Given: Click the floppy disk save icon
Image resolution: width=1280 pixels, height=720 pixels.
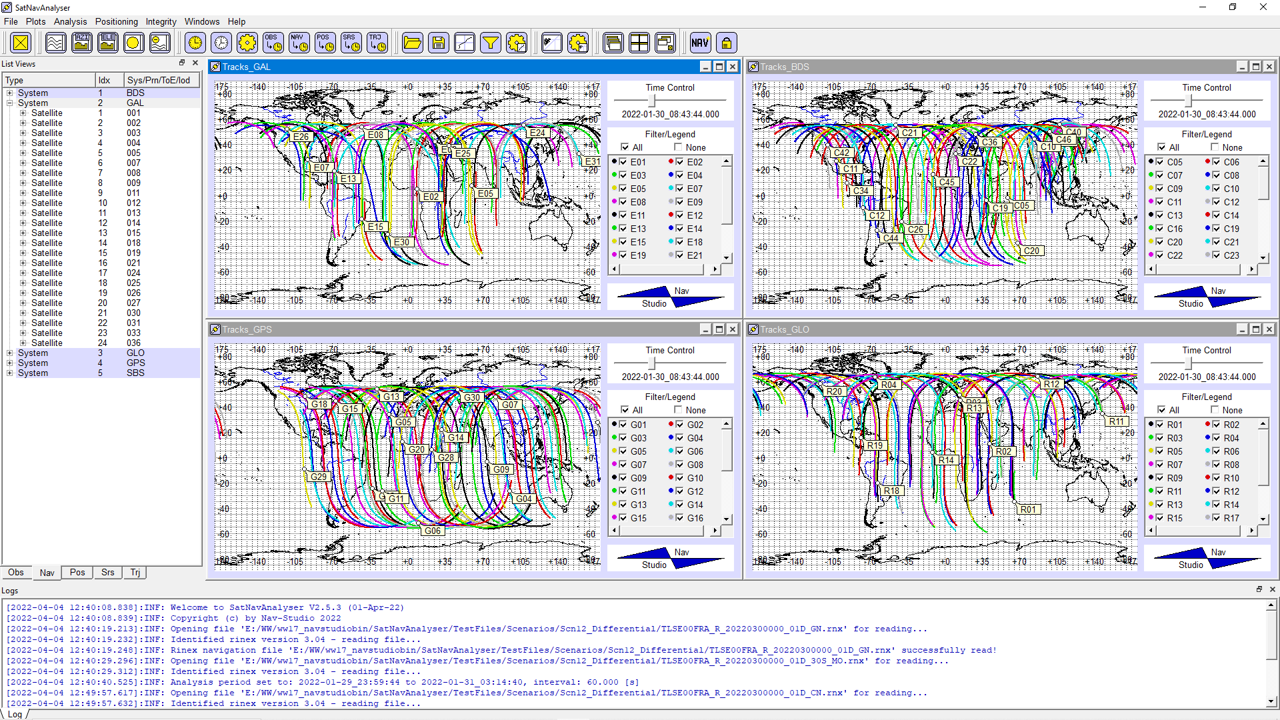Looking at the screenshot, I should pos(438,42).
